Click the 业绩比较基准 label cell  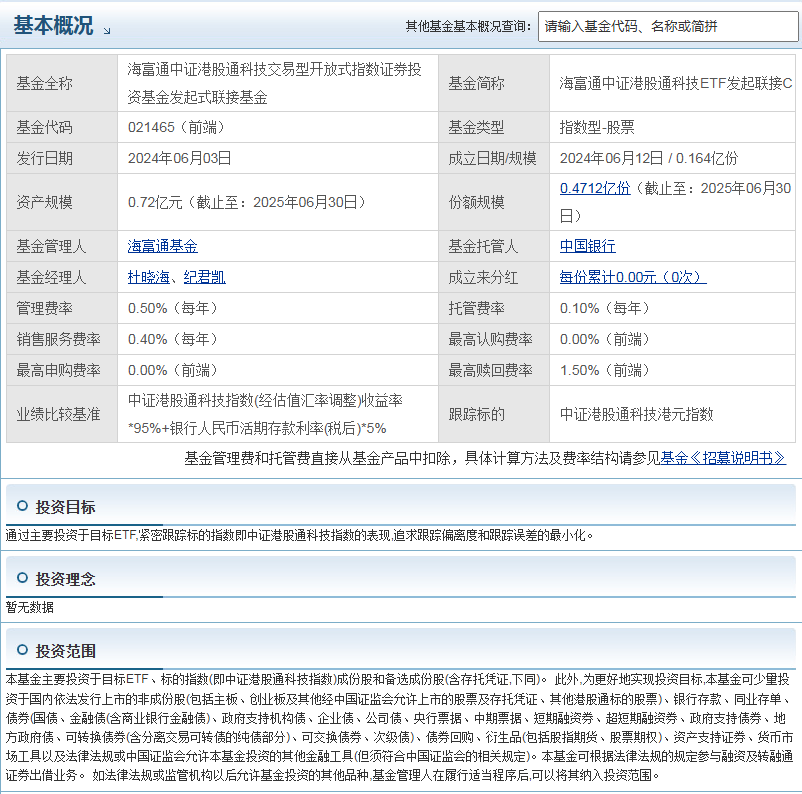pyautogui.click(x=62, y=414)
